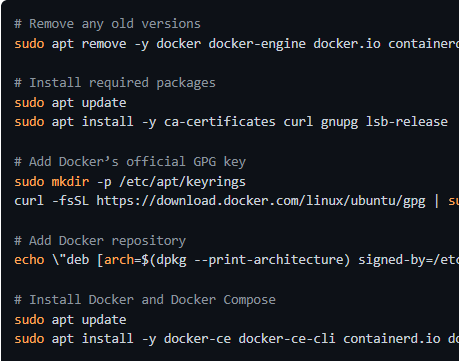Image resolution: width=459 pixels, height=361 pixels.
Task: Click the first 'sudo apt update' line under Install required packages
Action: 70,103
